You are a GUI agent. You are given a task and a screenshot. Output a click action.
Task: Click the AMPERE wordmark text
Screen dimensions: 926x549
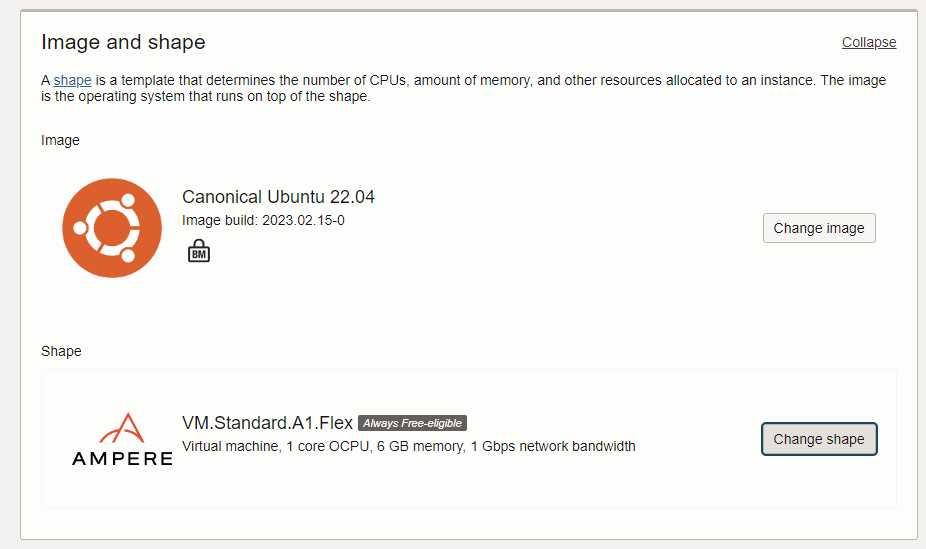pos(122,459)
